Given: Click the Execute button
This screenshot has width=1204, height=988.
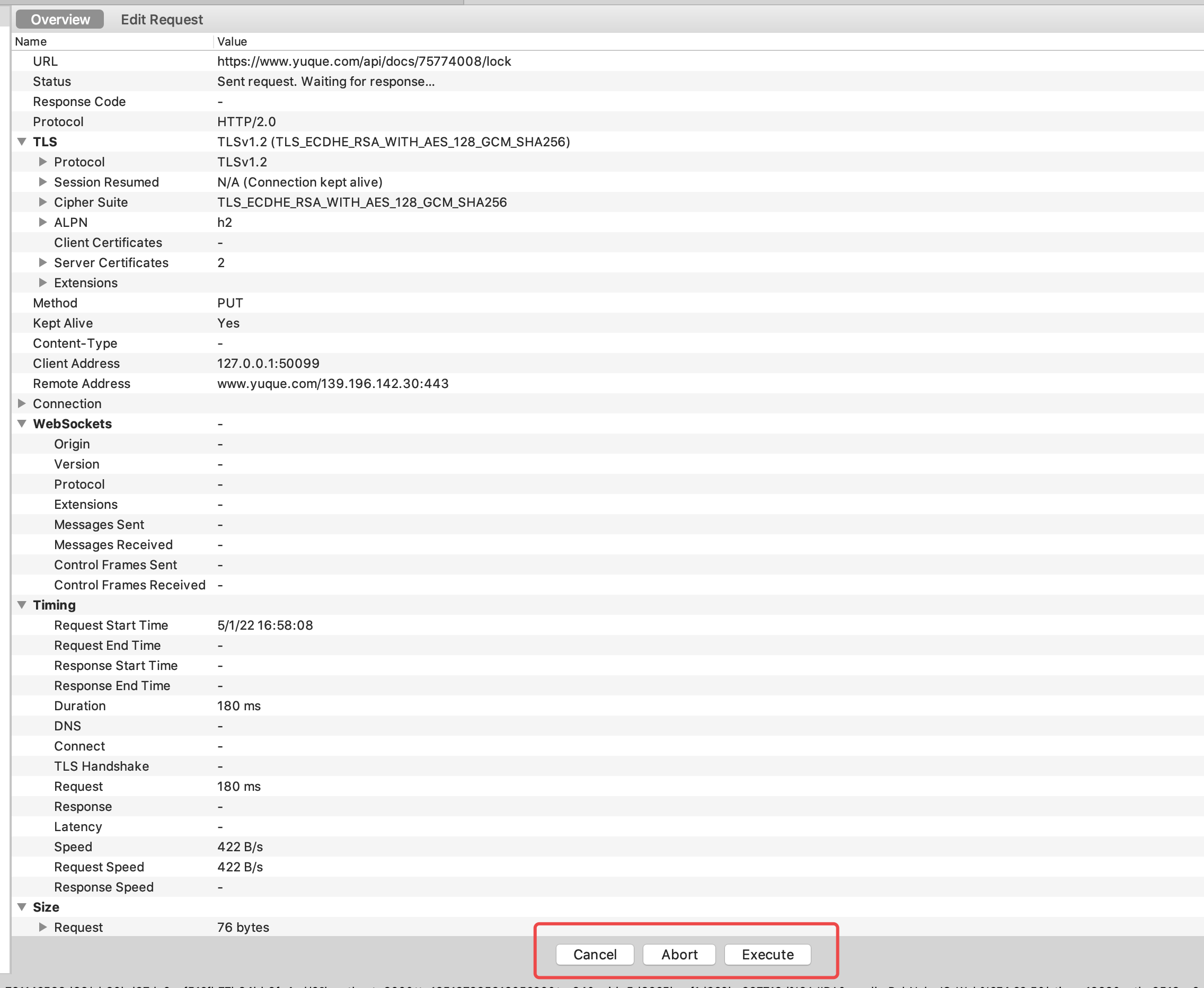Looking at the screenshot, I should [767, 955].
